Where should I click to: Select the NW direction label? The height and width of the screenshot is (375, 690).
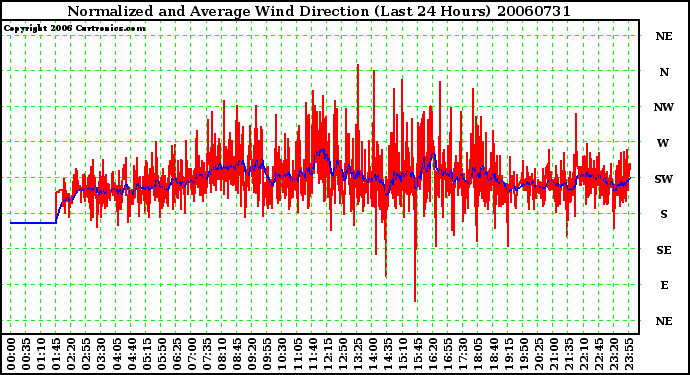coord(664,107)
